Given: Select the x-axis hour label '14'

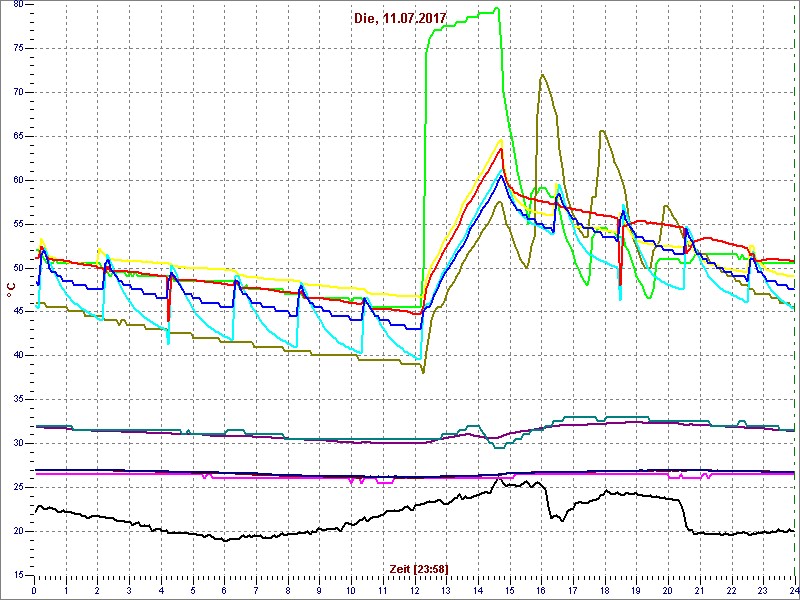Looking at the screenshot, I should point(478,590).
